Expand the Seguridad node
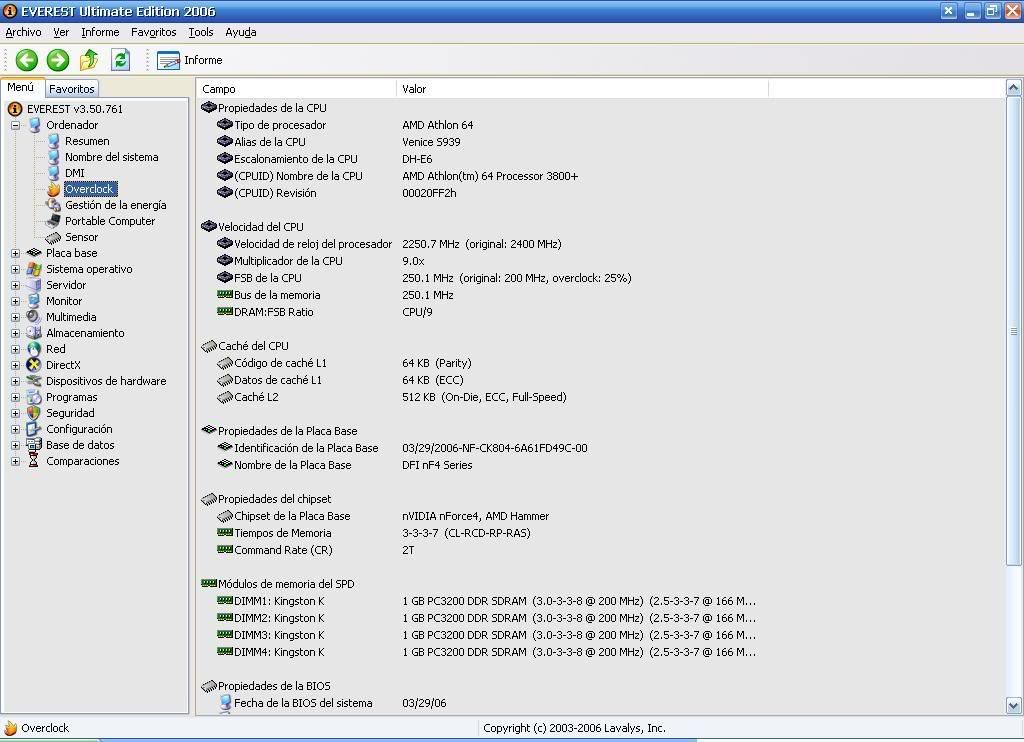Screen dimensions: 1024x742 point(15,413)
